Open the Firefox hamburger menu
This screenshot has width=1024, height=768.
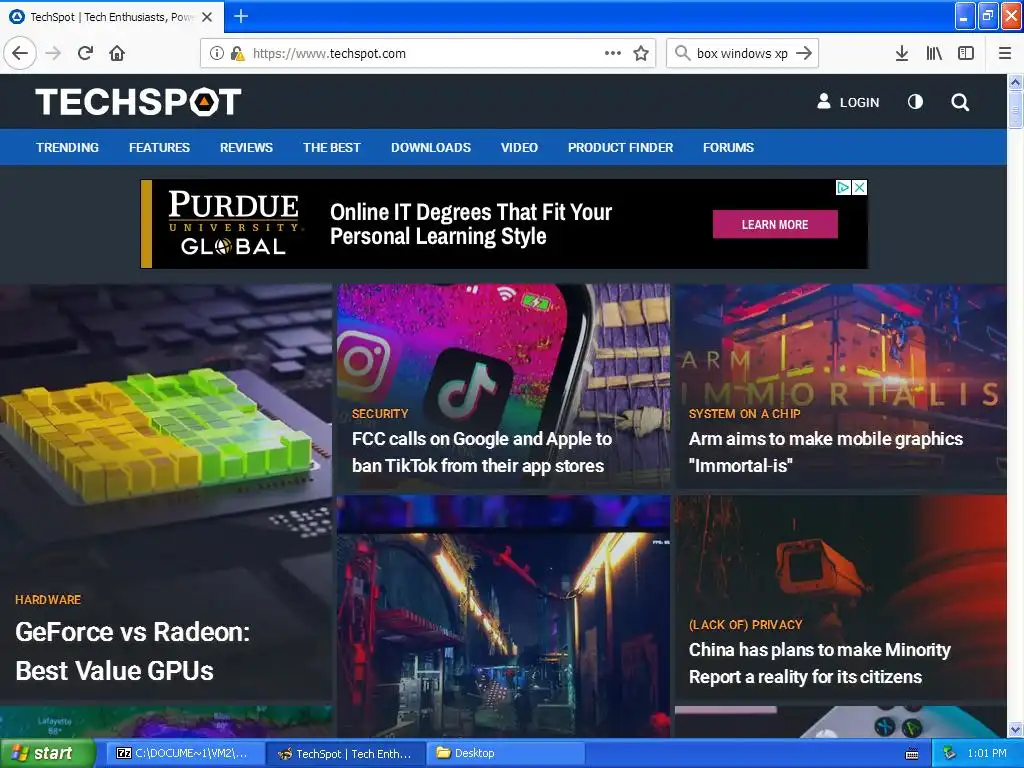pos(1005,54)
